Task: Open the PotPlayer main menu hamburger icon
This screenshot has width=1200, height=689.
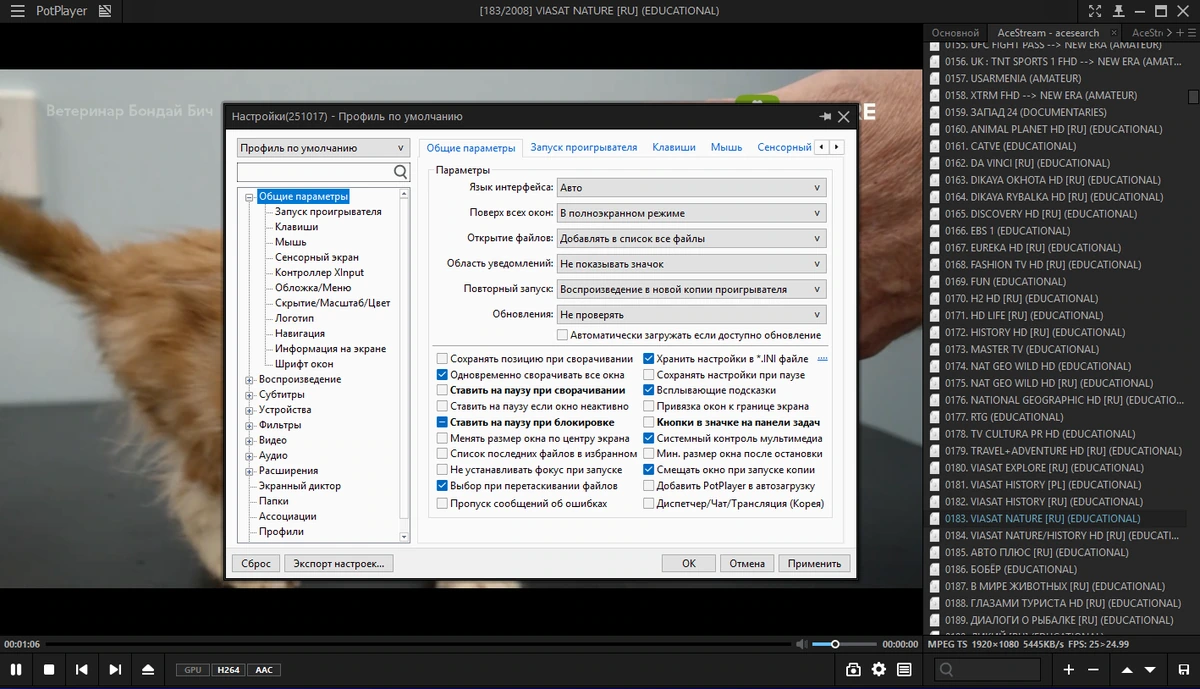Action: tap(17, 11)
